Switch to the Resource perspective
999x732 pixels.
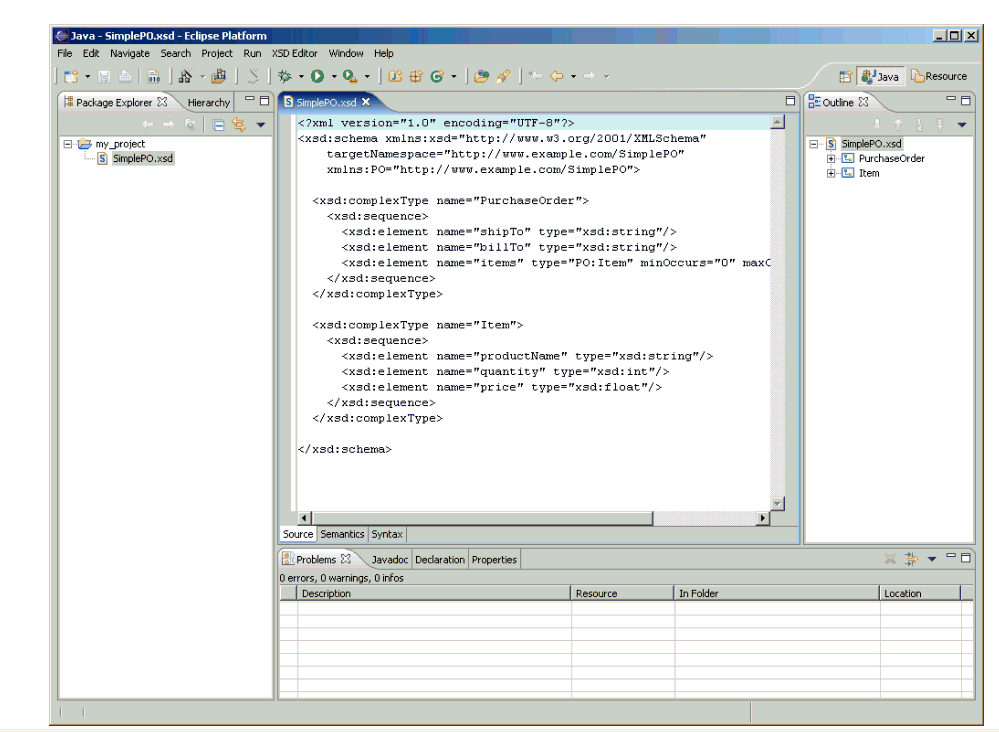tap(939, 76)
